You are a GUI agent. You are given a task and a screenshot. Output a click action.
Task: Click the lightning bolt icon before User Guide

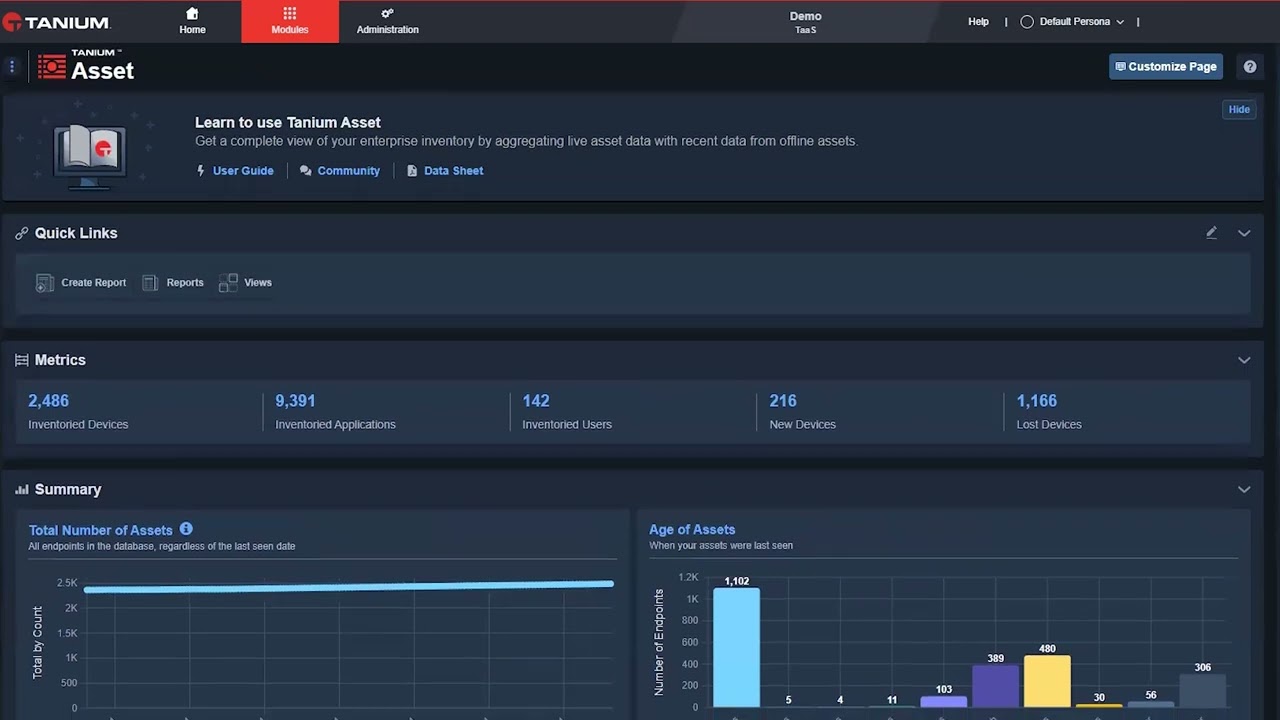pyautogui.click(x=201, y=171)
